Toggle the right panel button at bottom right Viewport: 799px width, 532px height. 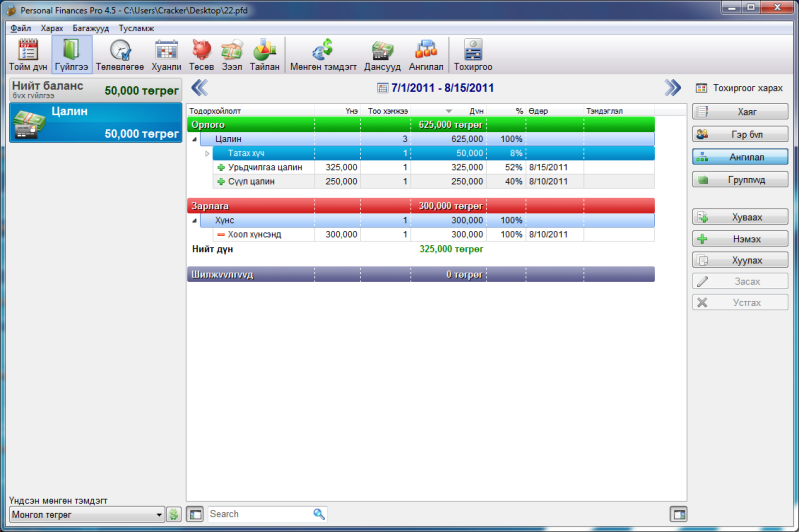pyautogui.click(x=679, y=514)
